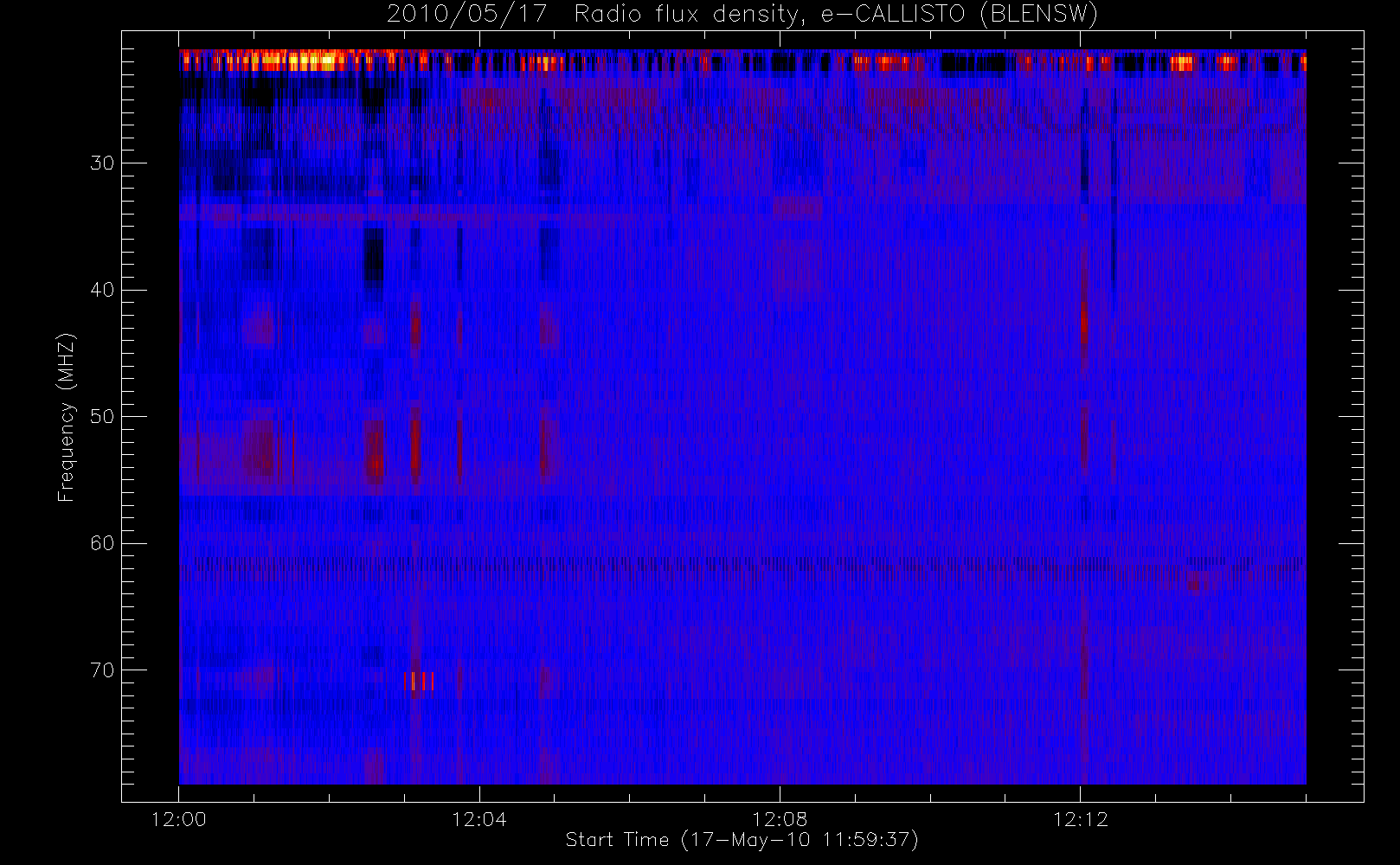Click the 50 frequency tick label

tap(102, 417)
